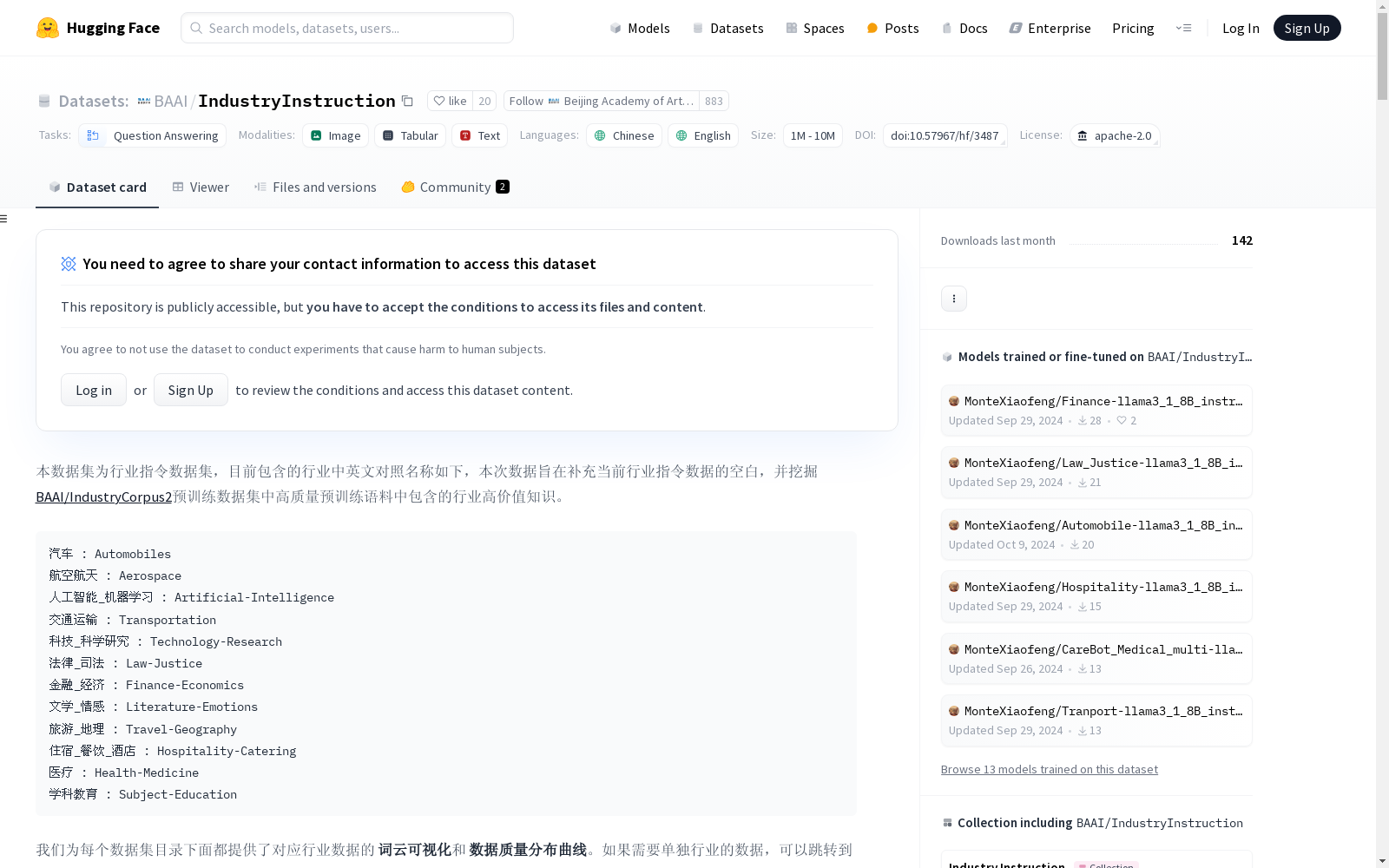The image size is (1389, 868).
Task: Click Sign Up in the access notice
Action: 191,390
